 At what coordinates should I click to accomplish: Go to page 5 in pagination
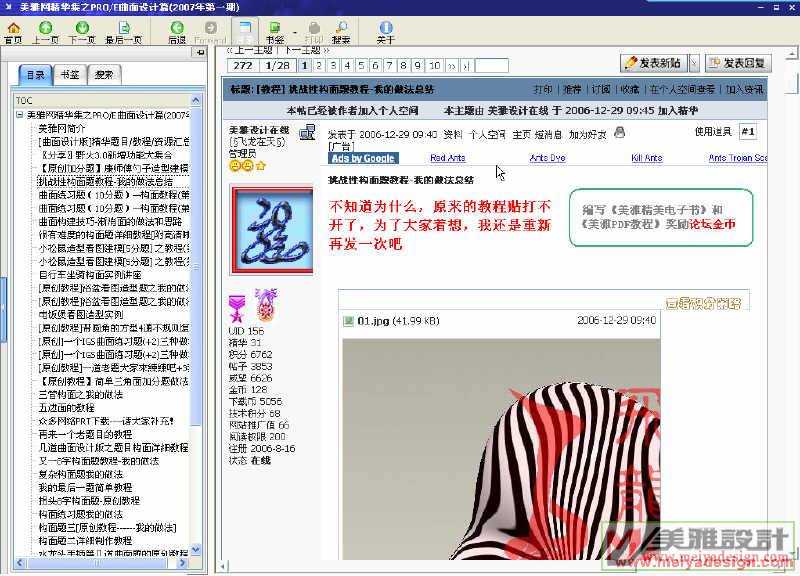click(361, 65)
